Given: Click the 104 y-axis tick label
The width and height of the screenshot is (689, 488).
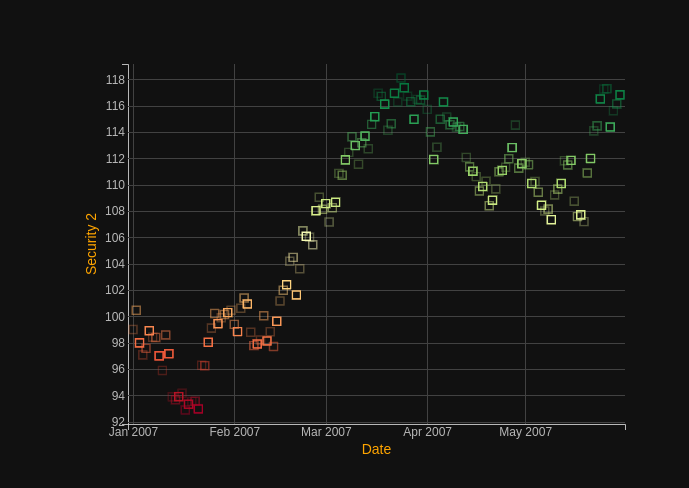Looking at the screenshot, I should point(115,264).
